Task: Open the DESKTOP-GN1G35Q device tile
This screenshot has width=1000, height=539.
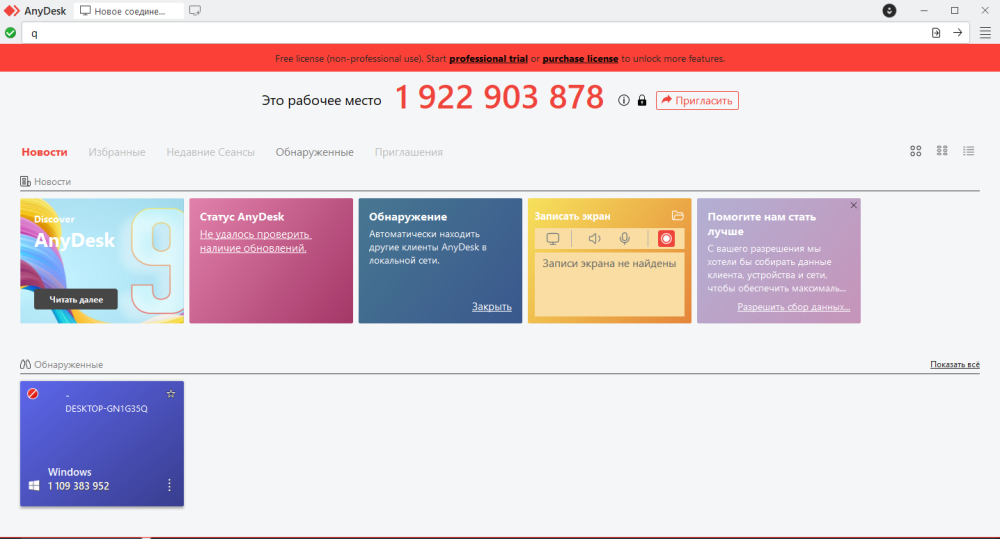Action: click(x=102, y=443)
